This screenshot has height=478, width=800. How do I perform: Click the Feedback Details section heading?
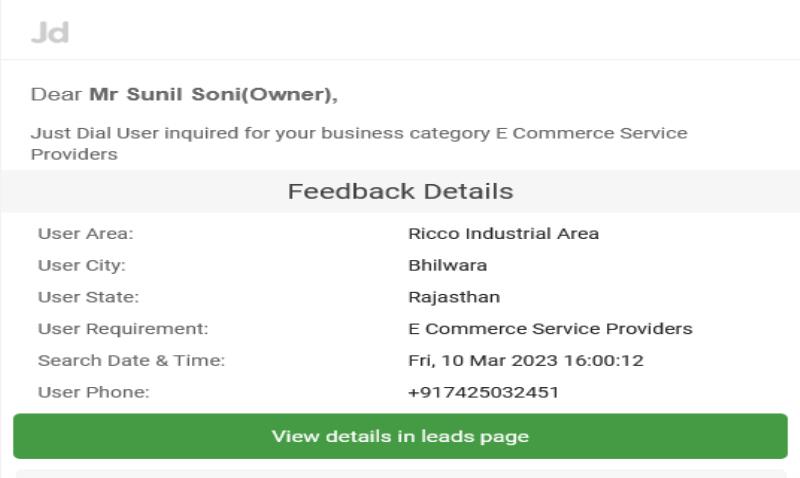tap(401, 191)
